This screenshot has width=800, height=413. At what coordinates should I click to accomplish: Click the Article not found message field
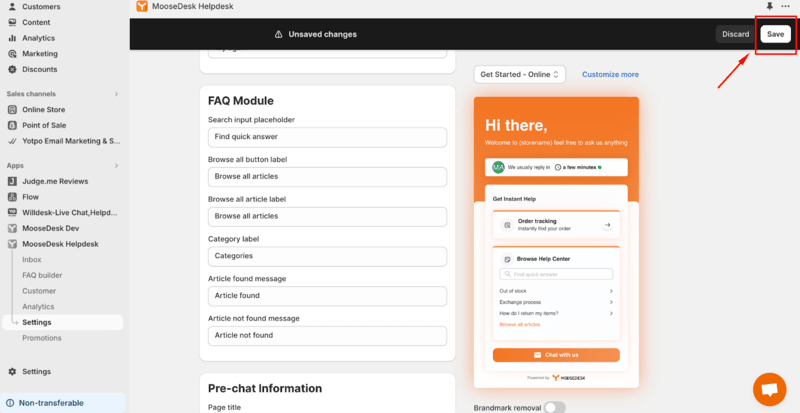327,336
